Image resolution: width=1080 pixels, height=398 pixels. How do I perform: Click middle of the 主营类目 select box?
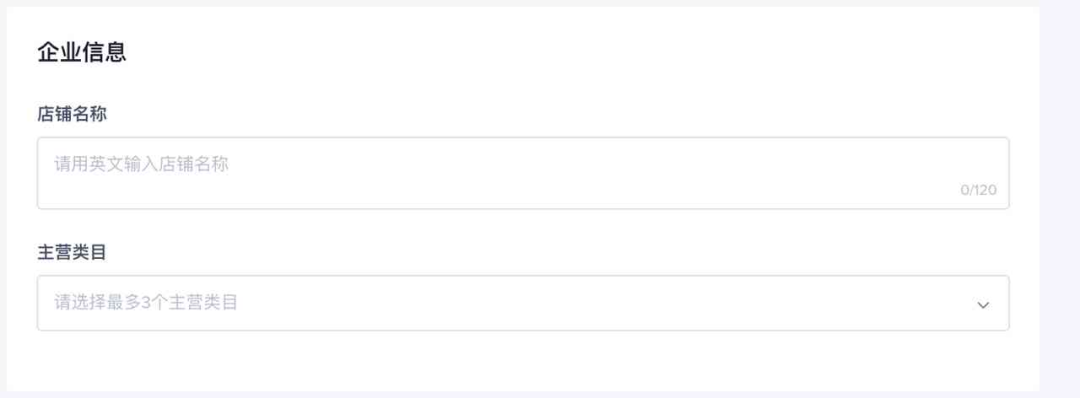pos(523,303)
